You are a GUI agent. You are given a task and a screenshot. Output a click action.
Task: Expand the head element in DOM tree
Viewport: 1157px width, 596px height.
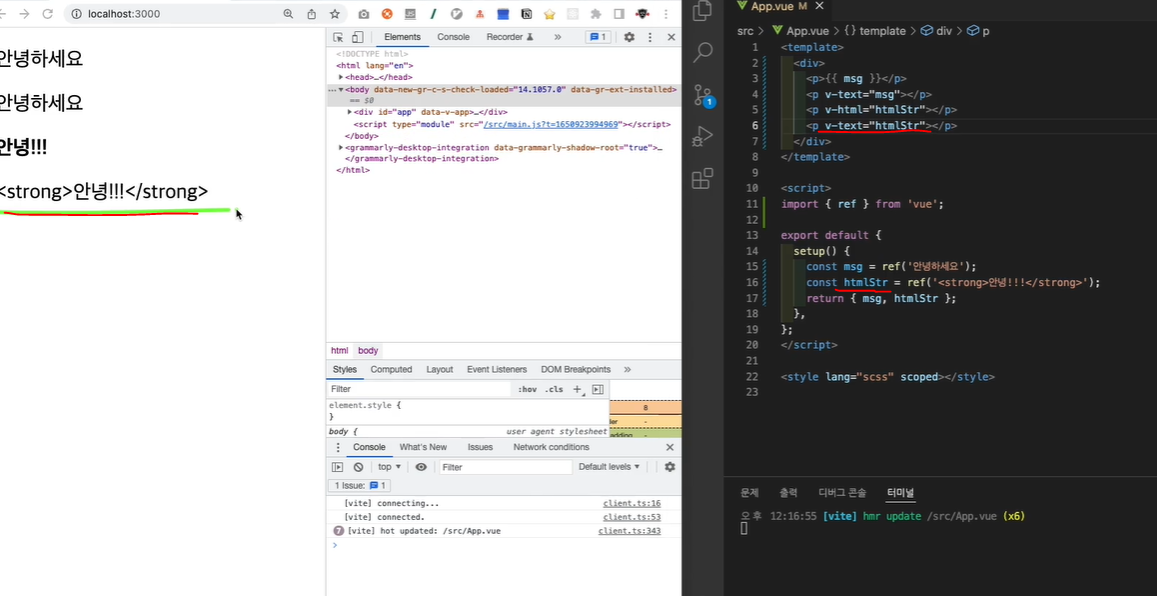[341, 77]
